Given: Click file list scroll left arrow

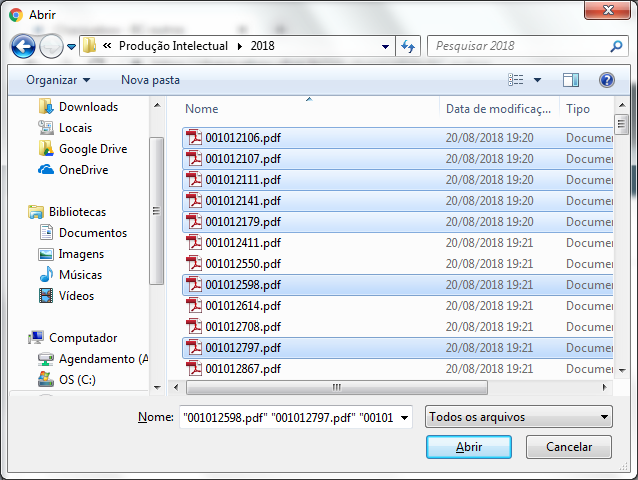Looking at the screenshot, I should tap(176, 387).
